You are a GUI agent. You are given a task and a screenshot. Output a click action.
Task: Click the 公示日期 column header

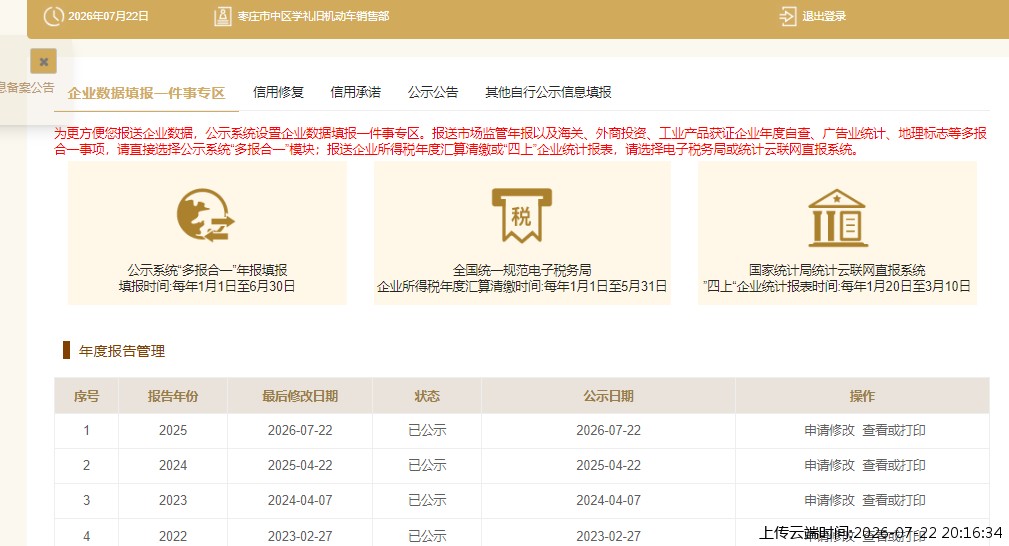(x=608, y=396)
